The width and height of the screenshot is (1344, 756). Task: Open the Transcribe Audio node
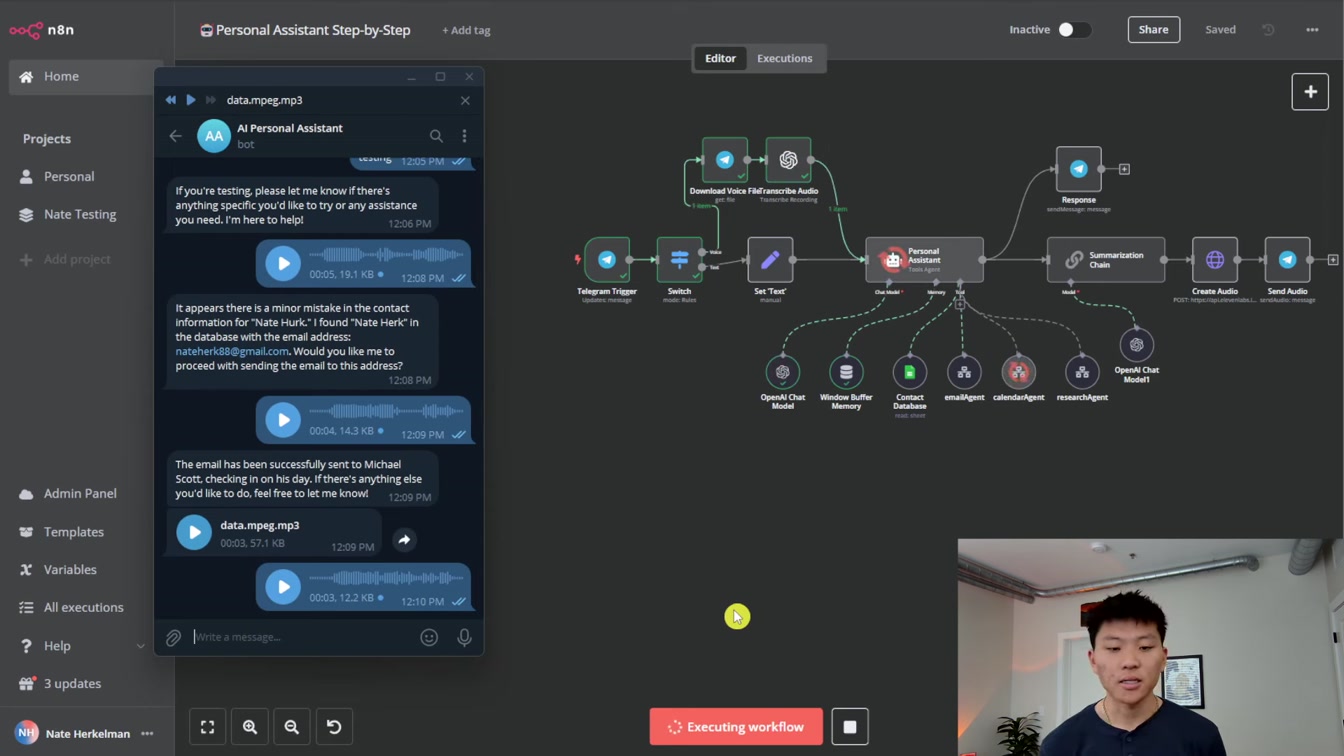(x=788, y=160)
